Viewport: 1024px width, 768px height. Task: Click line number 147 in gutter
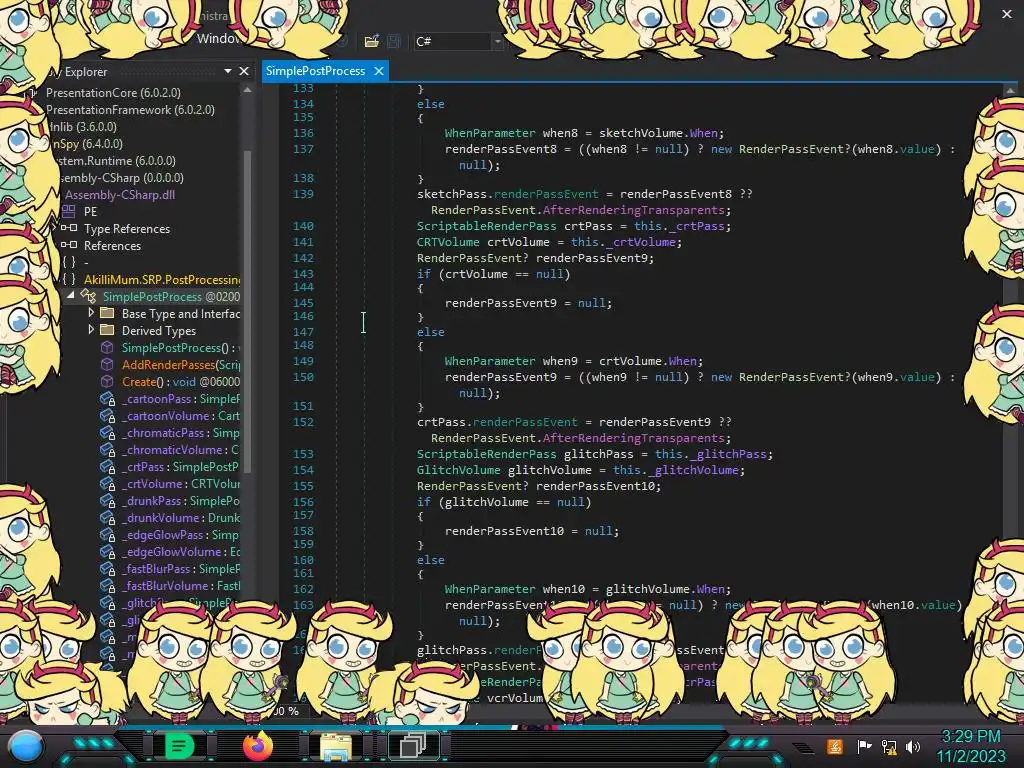click(303, 332)
